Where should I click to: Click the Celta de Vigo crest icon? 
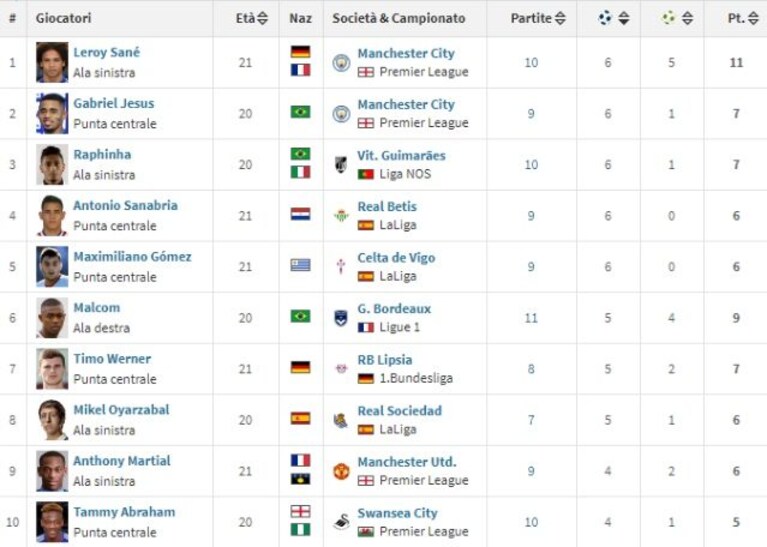tap(341, 267)
